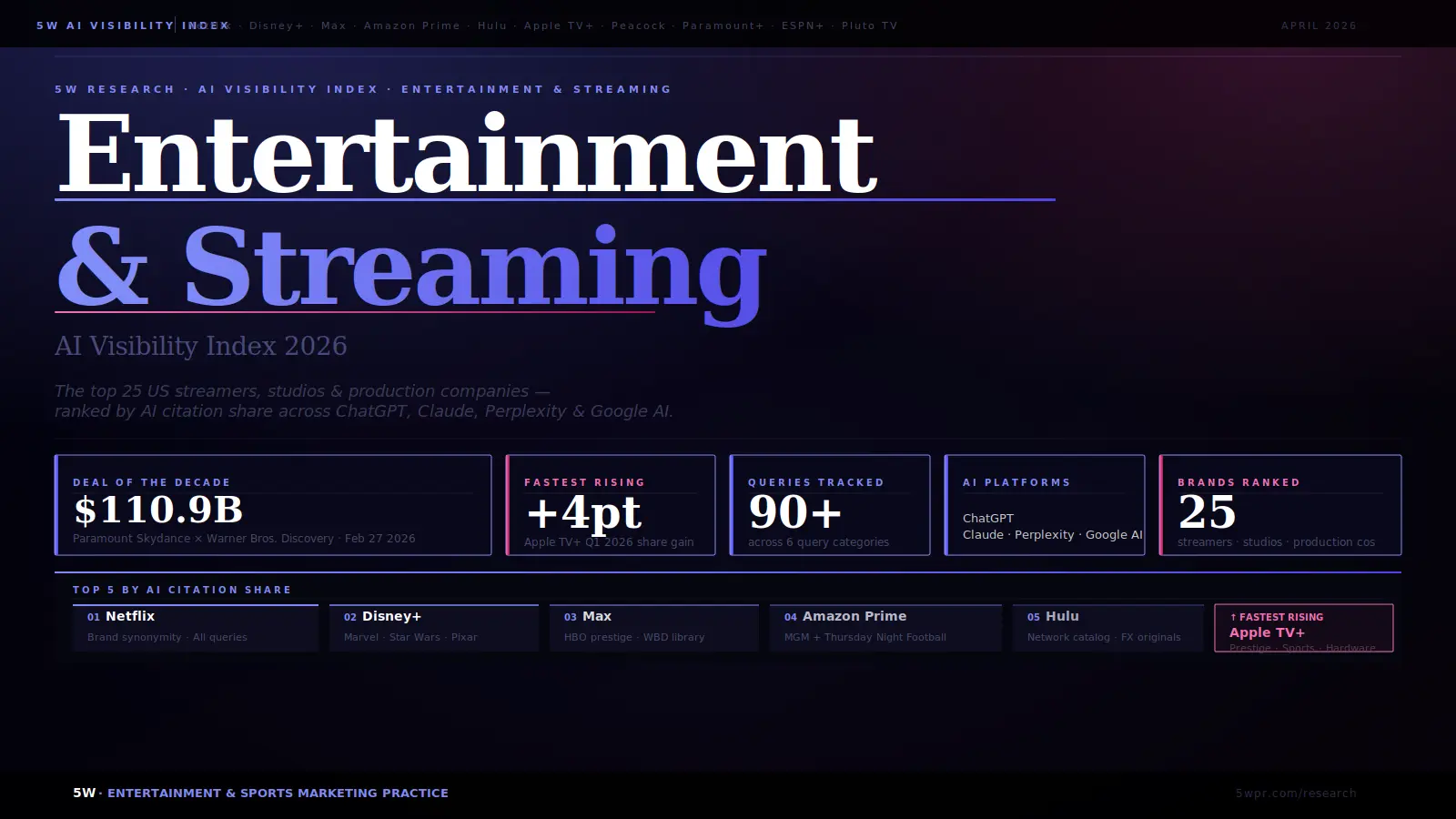Select Apple TV+ in the top ticker bar
The image size is (1456, 819).
559,25
